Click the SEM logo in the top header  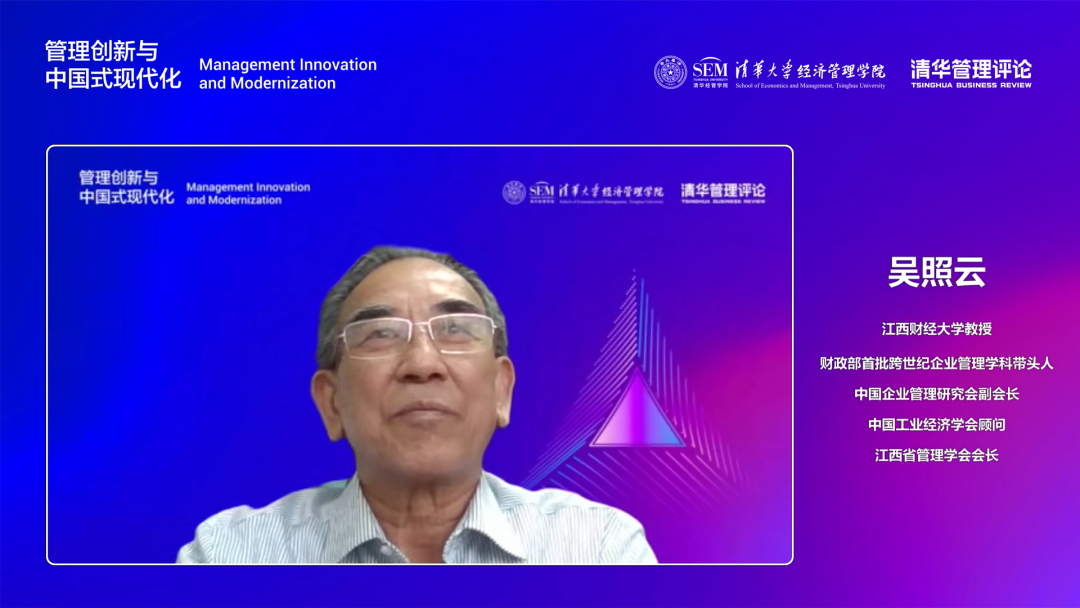[x=710, y=69]
